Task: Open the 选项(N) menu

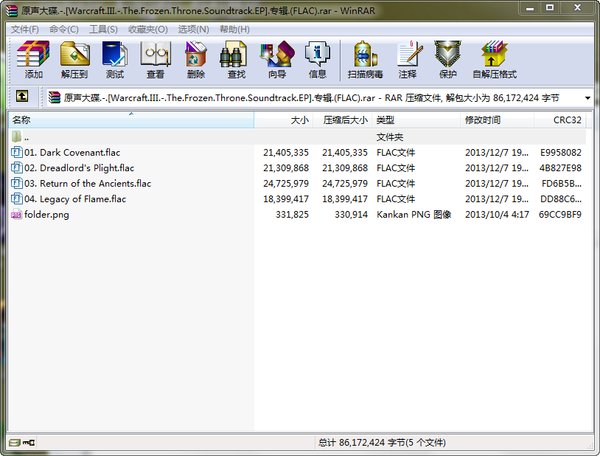Action: tap(194, 29)
